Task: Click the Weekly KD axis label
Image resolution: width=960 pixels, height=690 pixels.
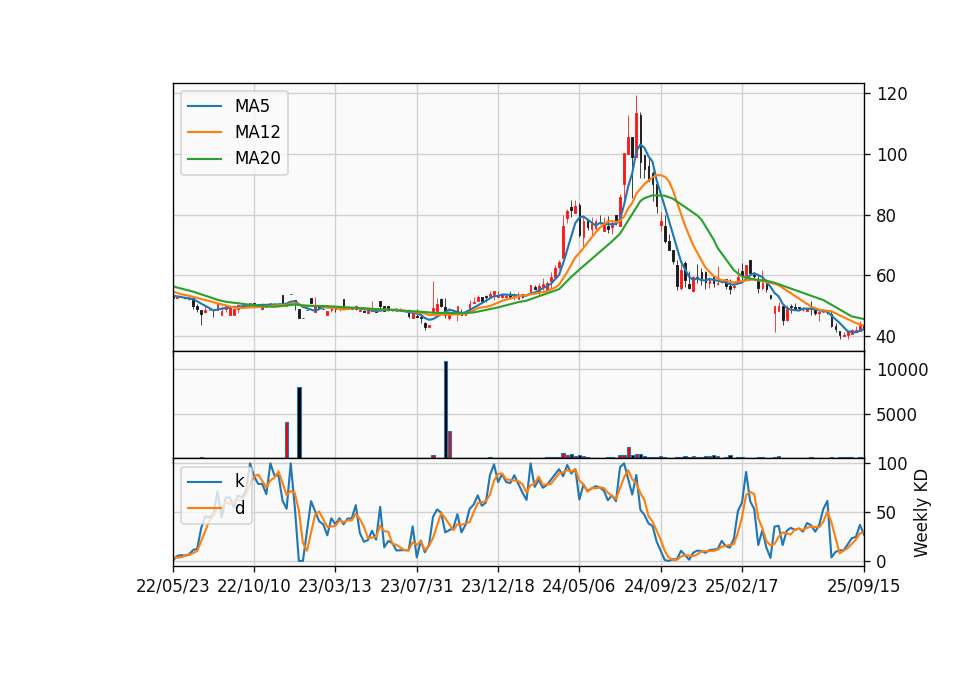Action: (x=921, y=513)
